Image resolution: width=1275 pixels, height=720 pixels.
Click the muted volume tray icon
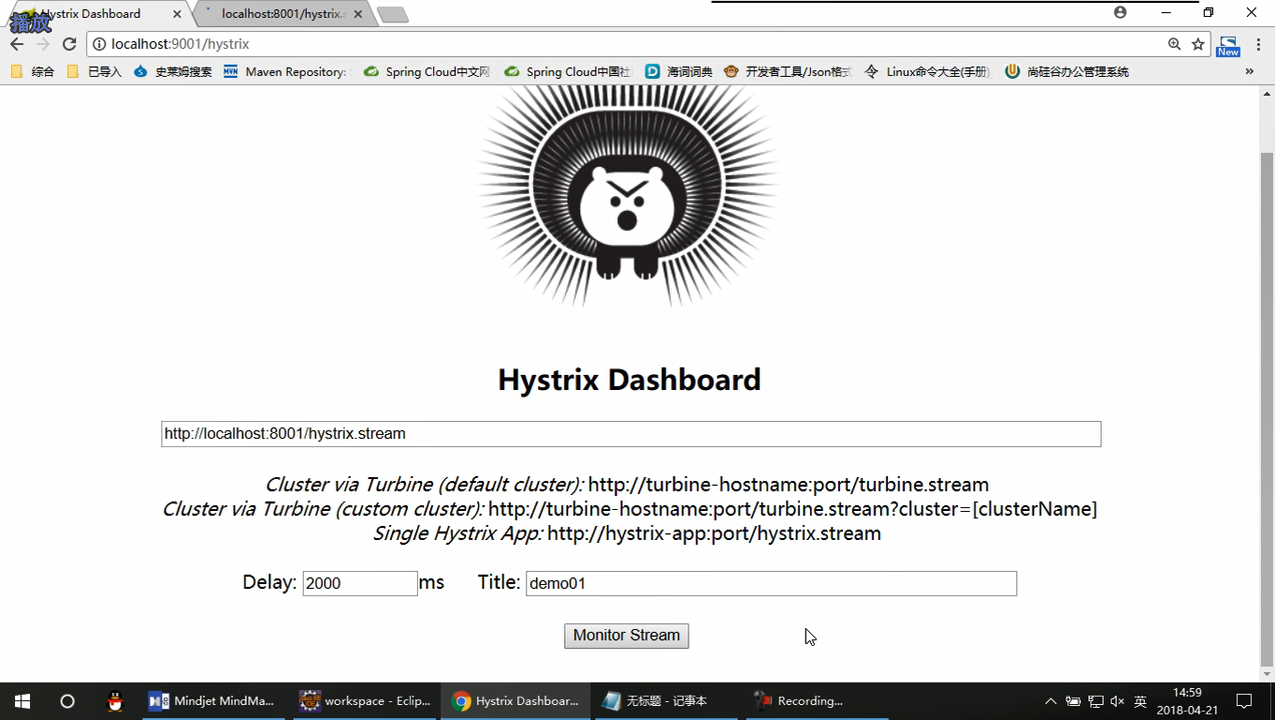1117,701
